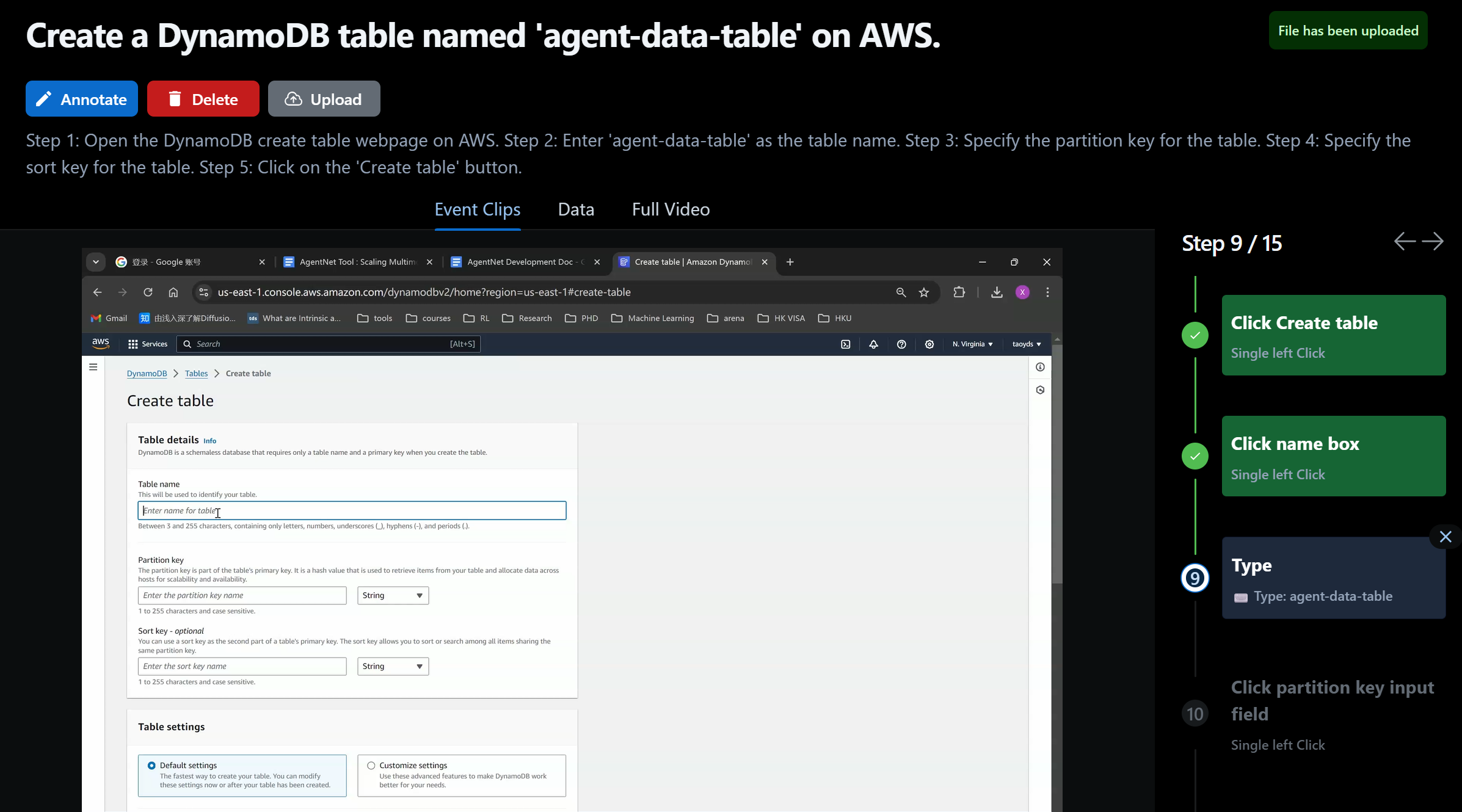Image resolution: width=1462 pixels, height=812 pixels.
Task: Click the table name input field
Action: [352, 510]
